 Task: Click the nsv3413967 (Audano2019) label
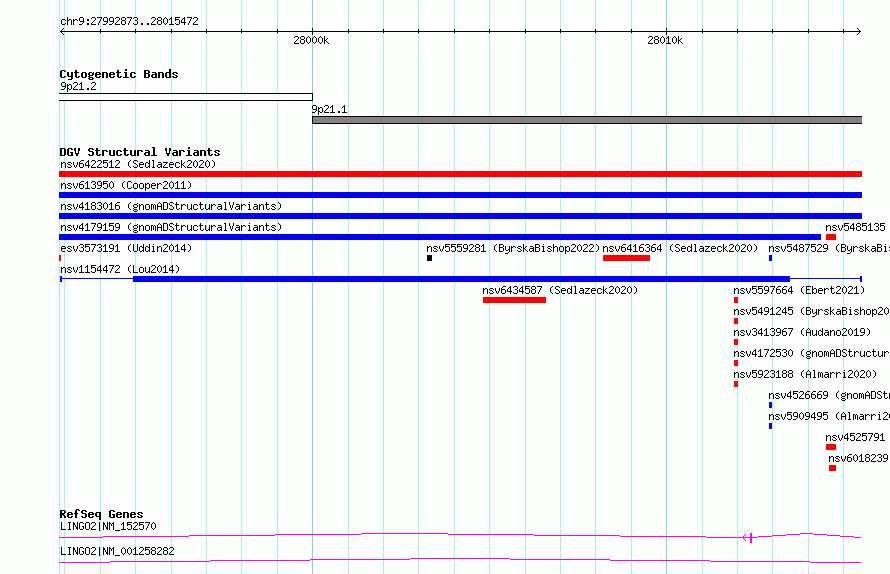(x=802, y=332)
